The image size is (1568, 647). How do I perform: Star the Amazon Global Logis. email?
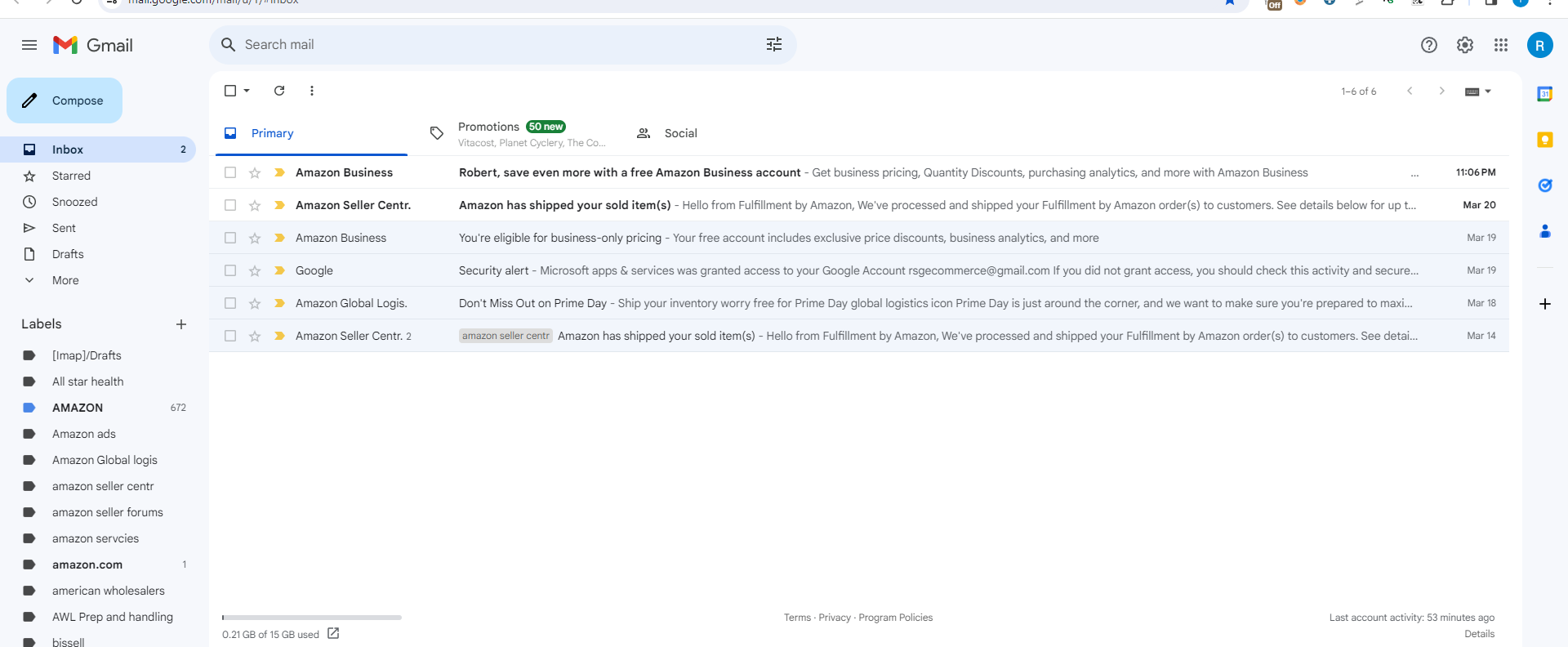tap(255, 303)
